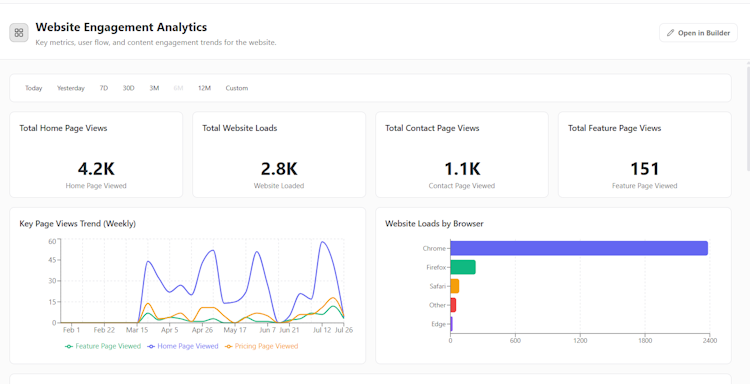Viewport: 750px width, 384px height.
Task: Select the Today time range
Action: 33,88
